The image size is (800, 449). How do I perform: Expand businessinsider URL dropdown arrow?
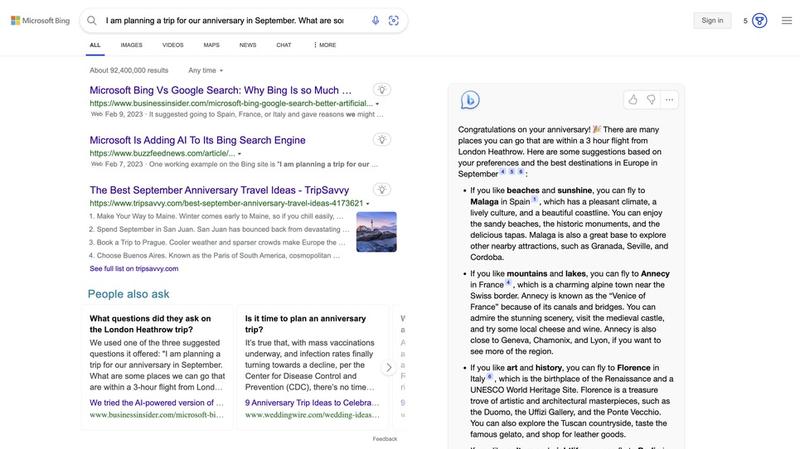(x=378, y=104)
